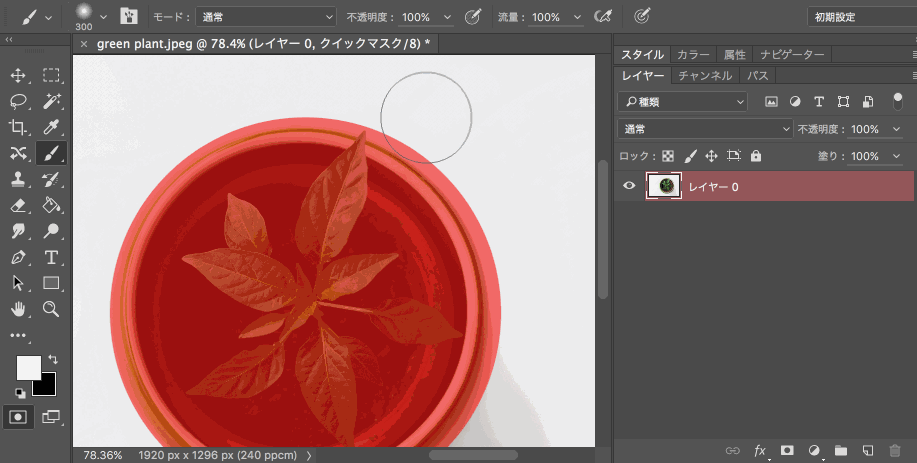Activate the Crop tool

coord(18,127)
